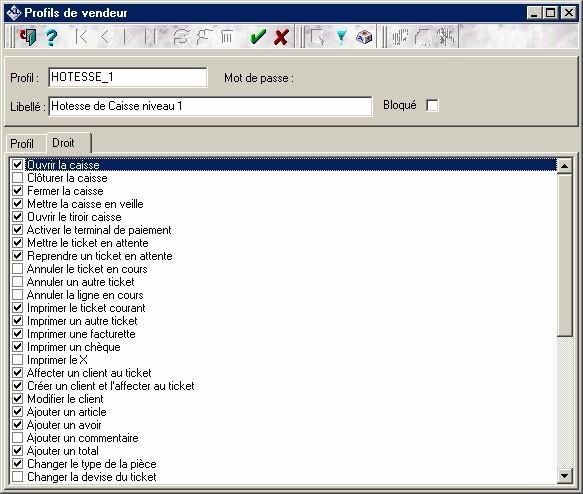
Task: Uncheck Fermer la caisse
Action: pos(17,191)
